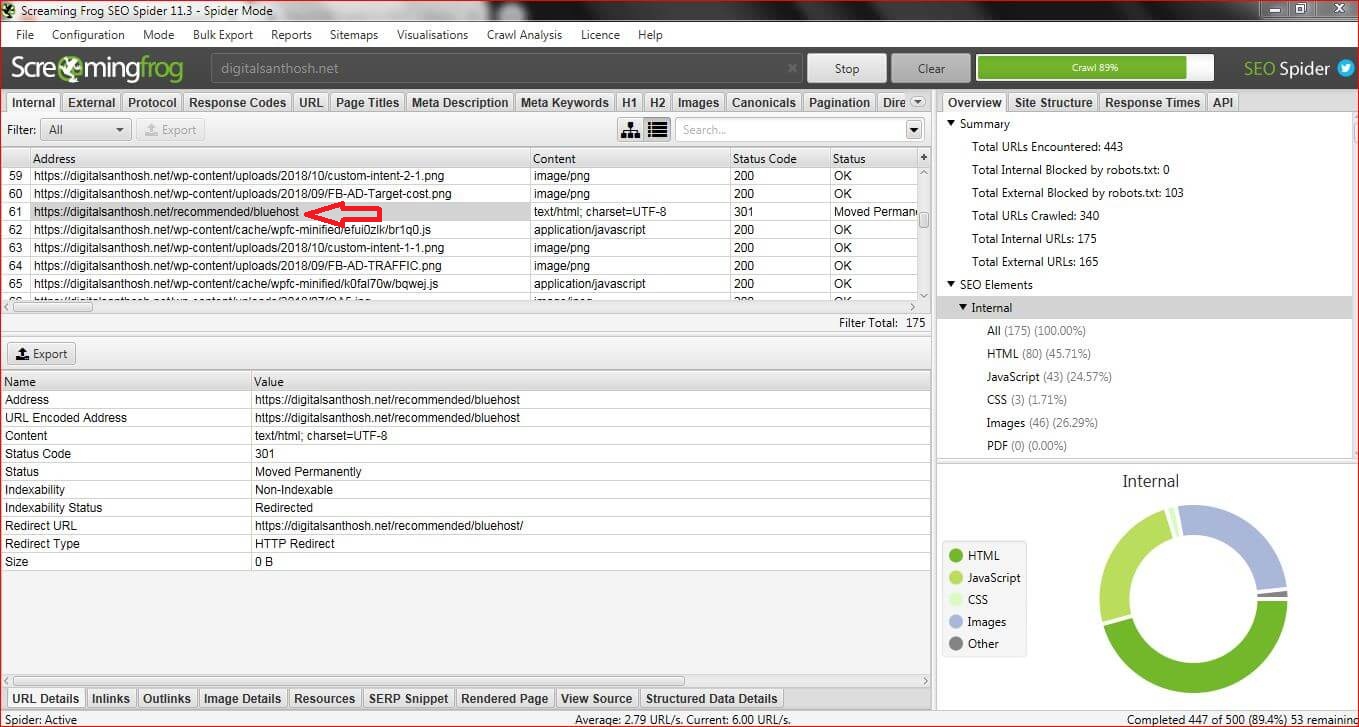This screenshot has width=1359, height=727.
Task: Switch to the External tab
Action: [x=92, y=102]
